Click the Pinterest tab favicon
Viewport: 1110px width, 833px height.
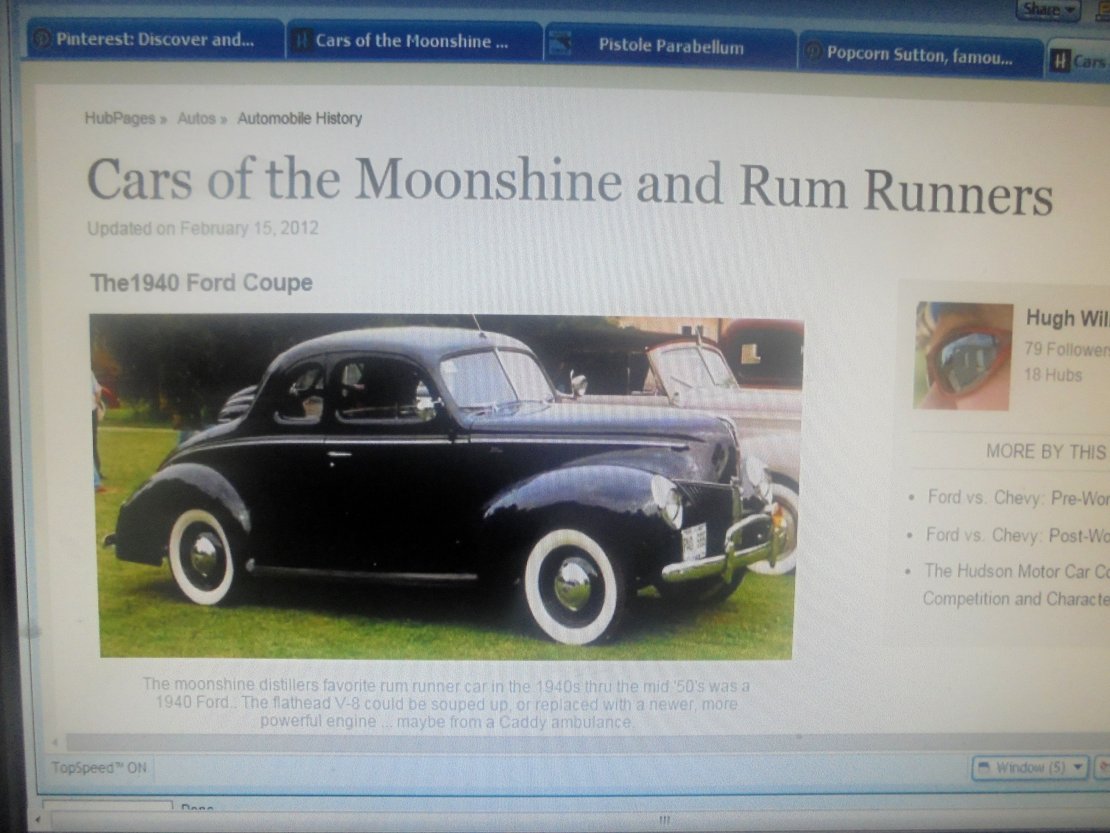pyautogui.click(x=42, y=38)
